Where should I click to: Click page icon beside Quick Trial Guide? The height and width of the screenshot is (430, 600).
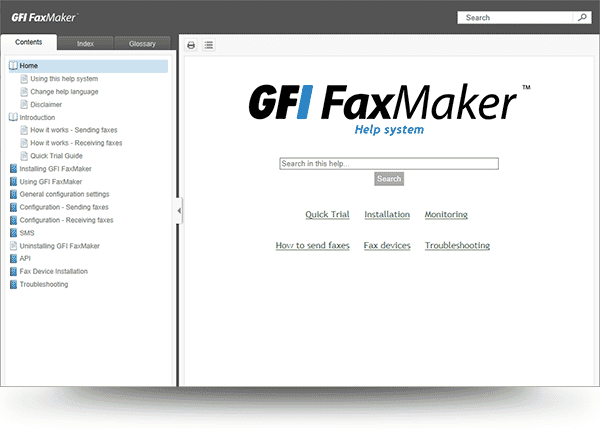click(x=24, y=156)
